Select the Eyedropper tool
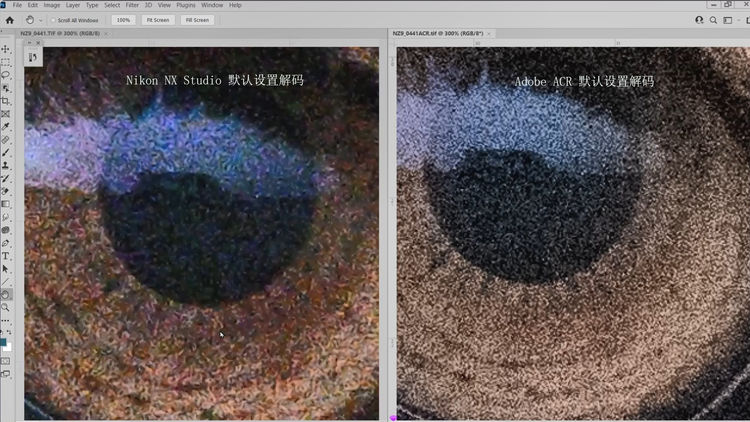The width and height of the screenshot is (750, 422). [5, 127]
